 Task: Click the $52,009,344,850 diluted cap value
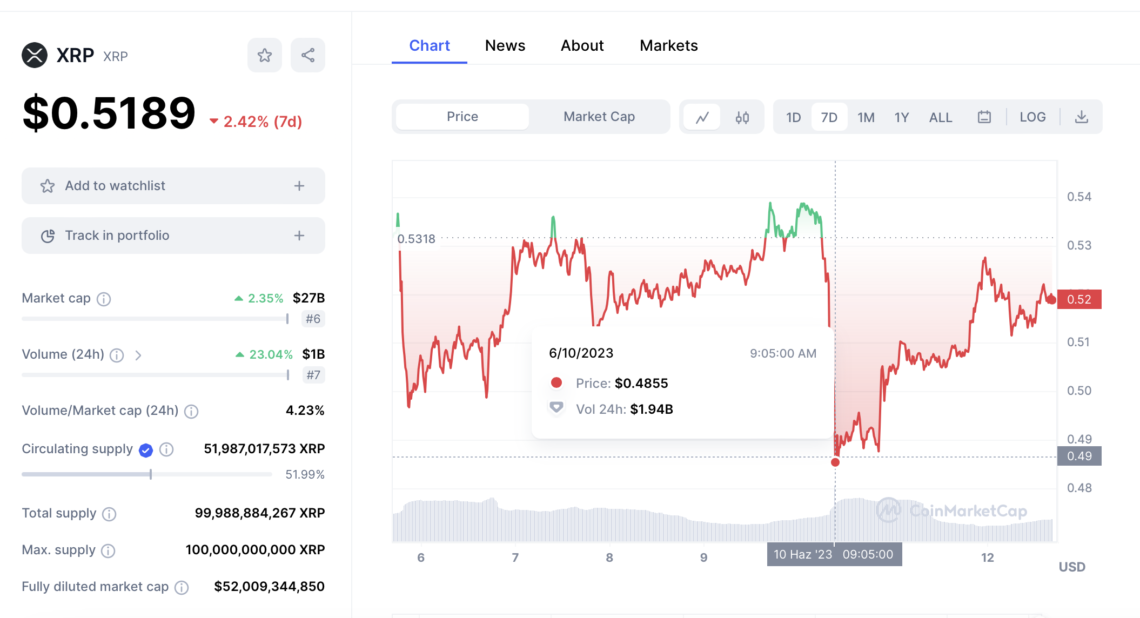(x=269, y=586)
